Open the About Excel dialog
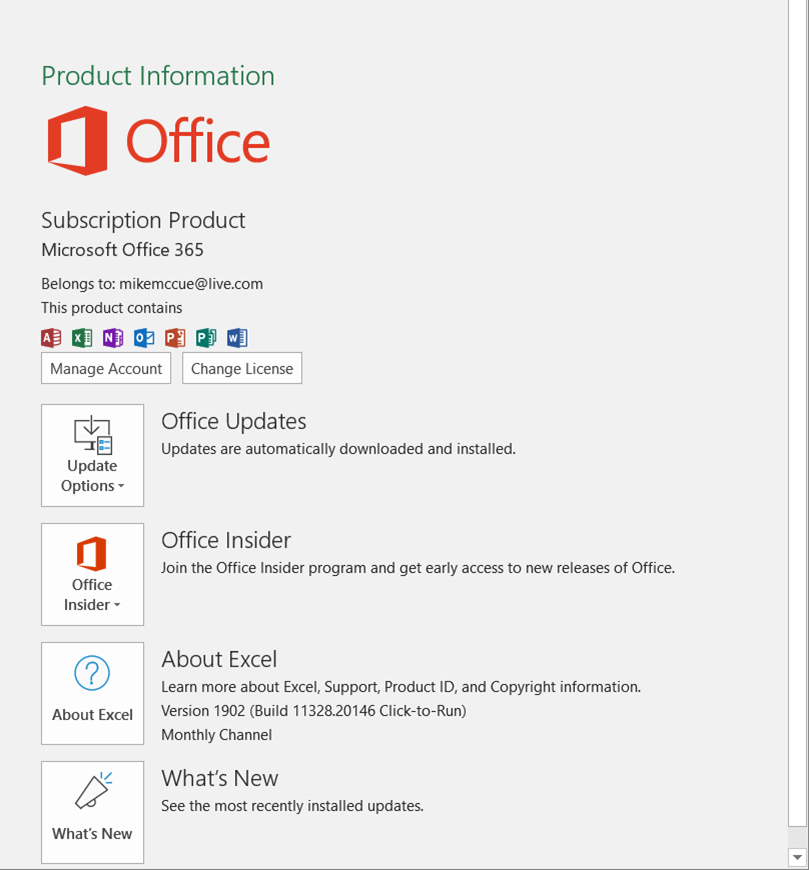This screenshot has height=870, width=809. [93, 693]
